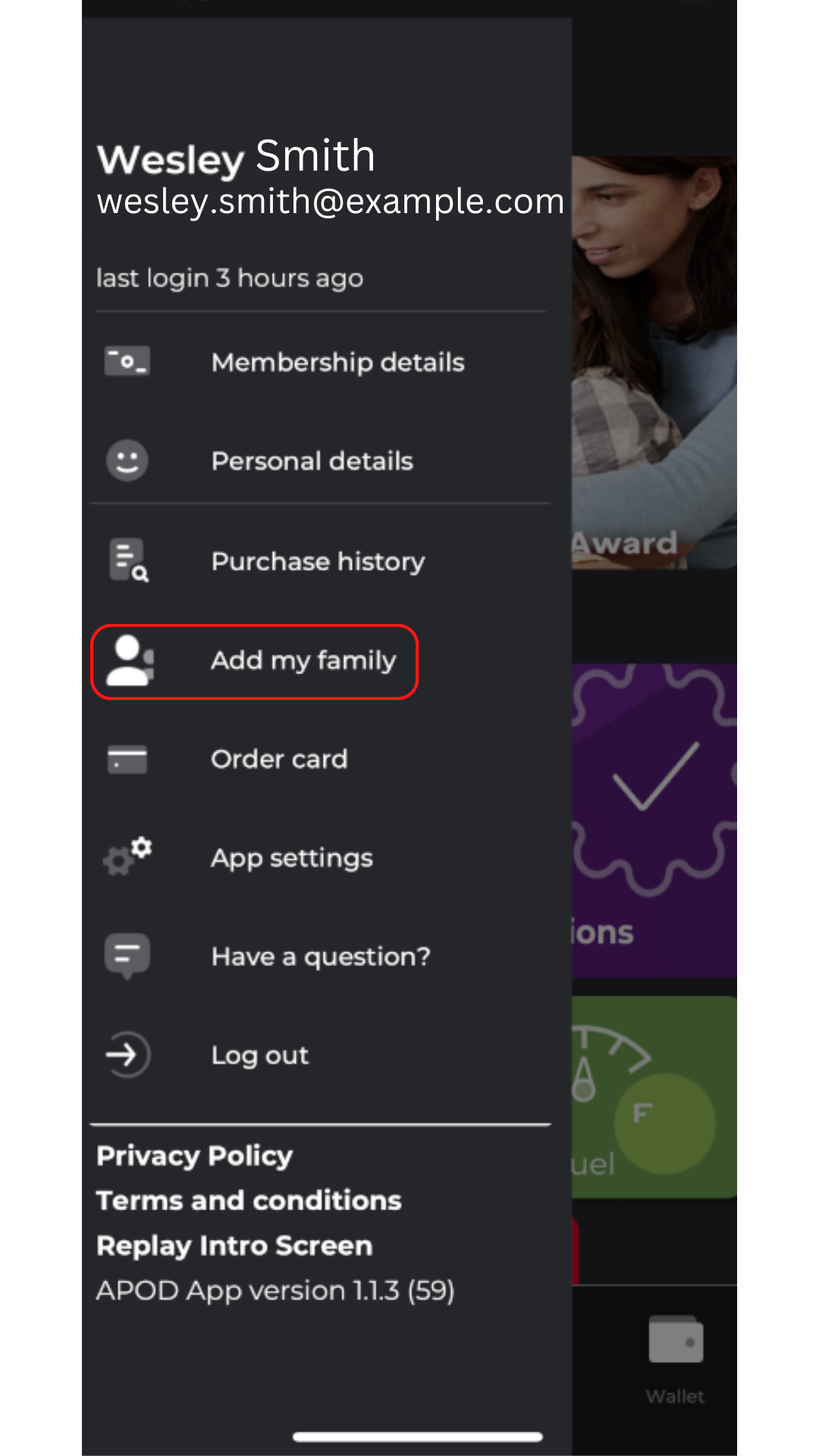Click the log out arrow icon

[127, 1055]
